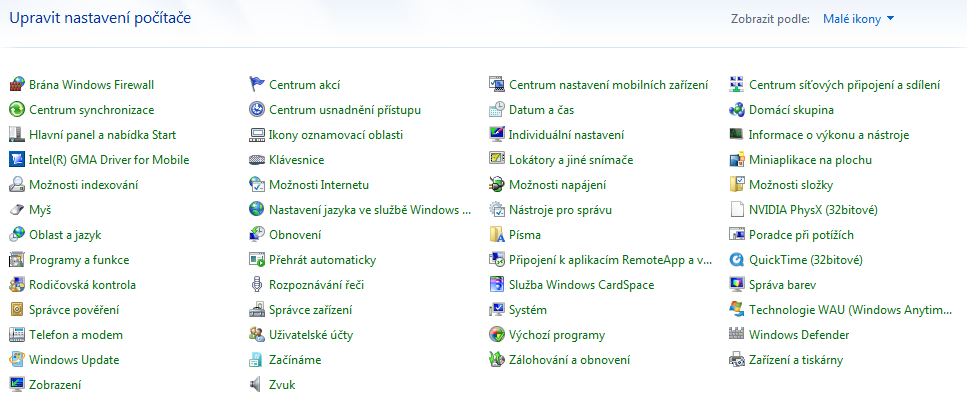
Task: Click the Rozpoznávání řeči microphone icon
Action: 257,284
